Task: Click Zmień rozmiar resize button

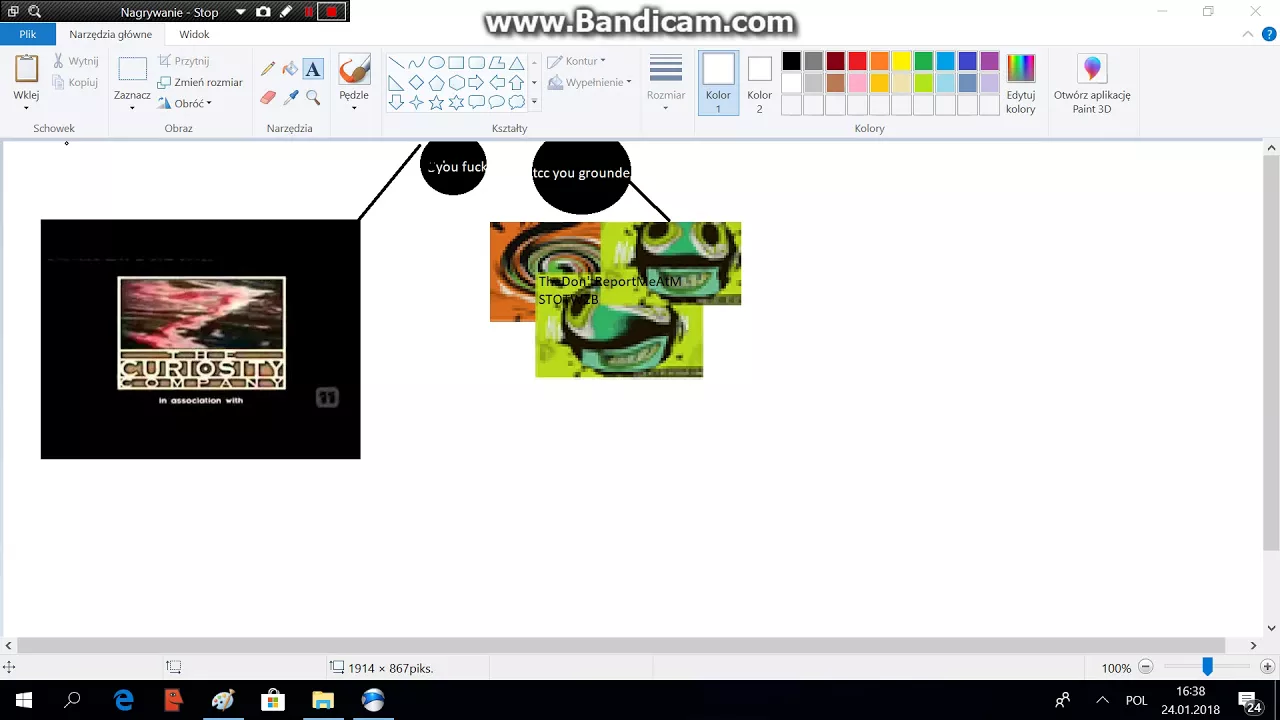Action: tap(200, 82)
